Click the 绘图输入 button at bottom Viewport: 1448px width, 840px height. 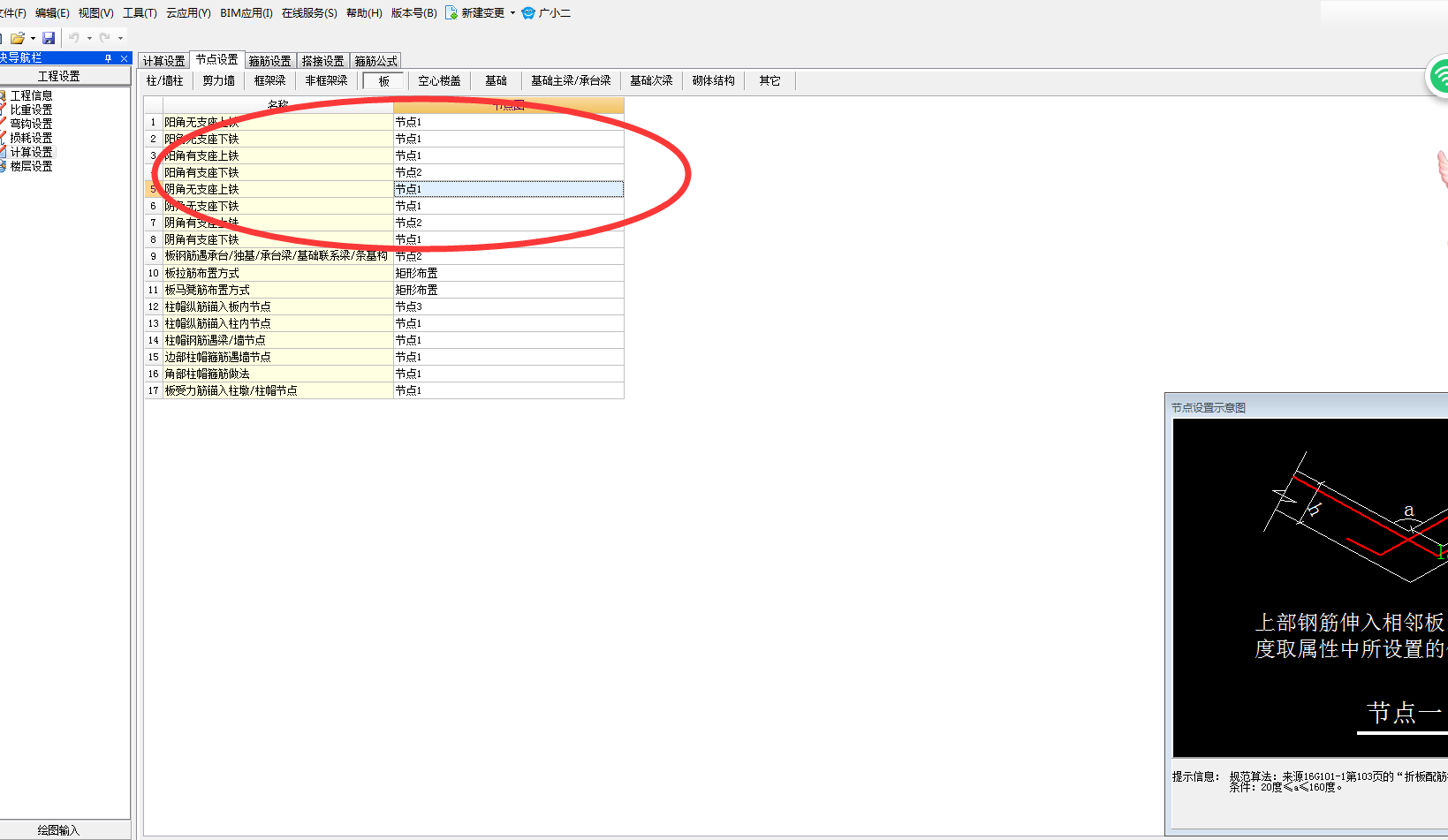[58, 830]
